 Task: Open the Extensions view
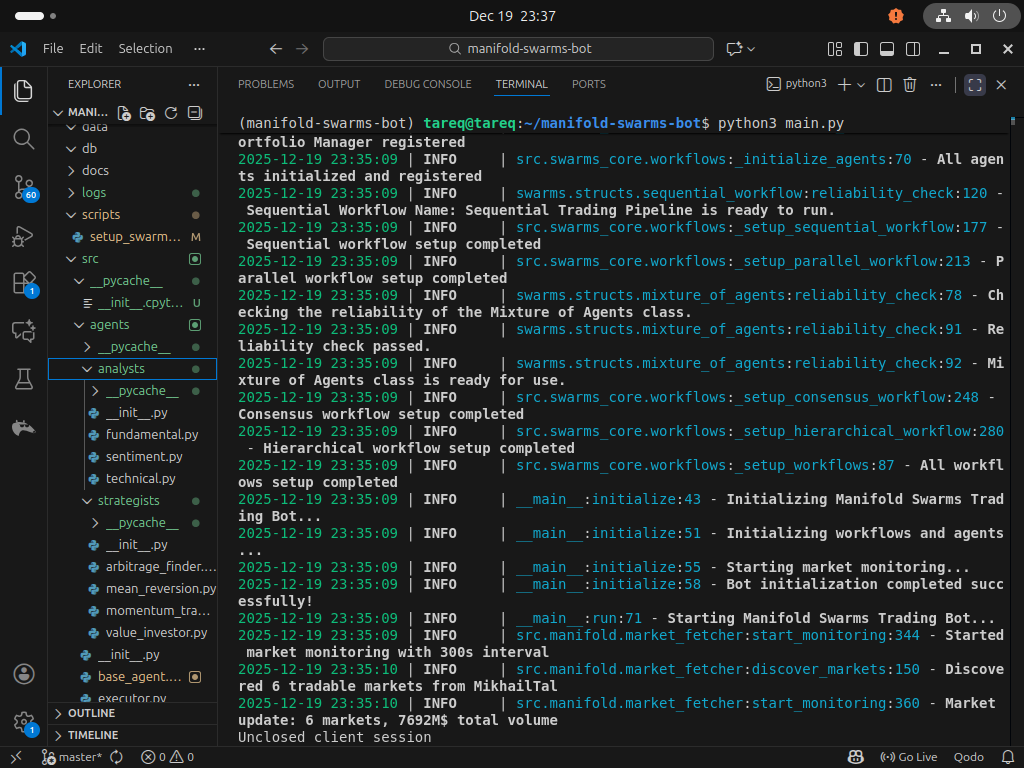25,284
